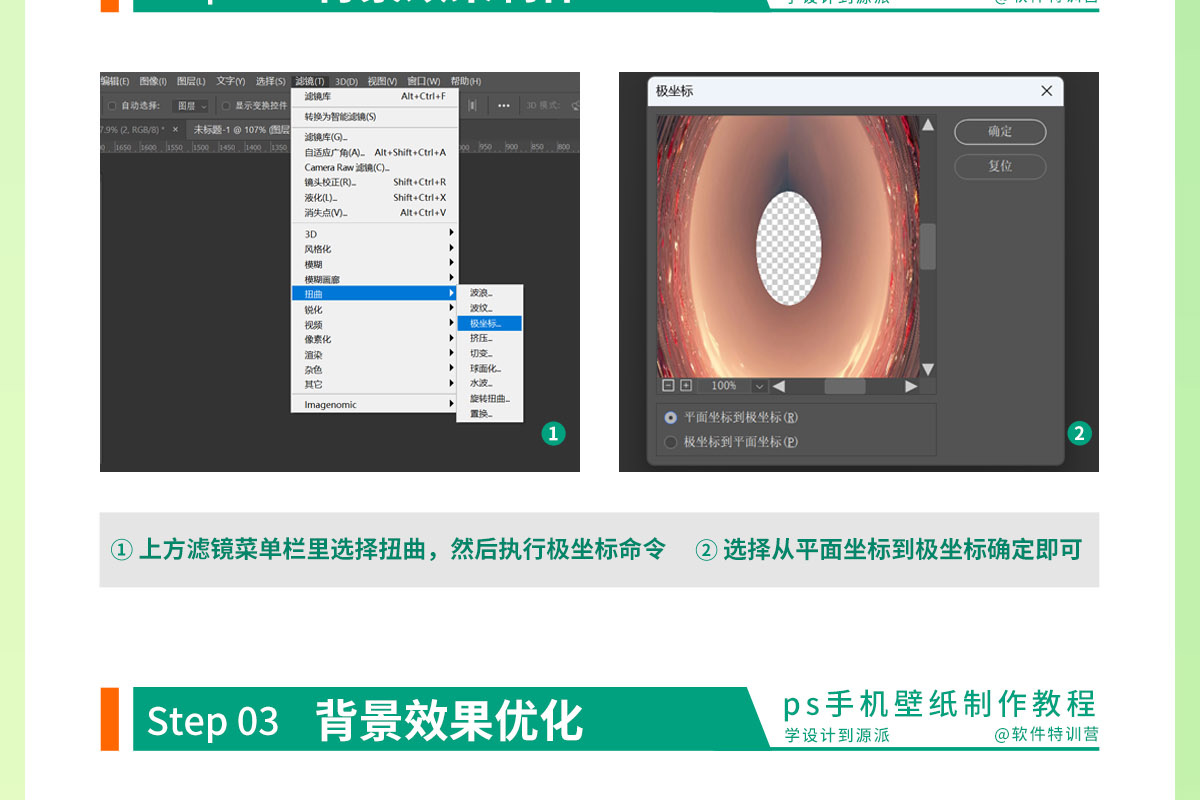Click the preview scroll down arrow
The image size is (1200, 800).
(928, 369)
